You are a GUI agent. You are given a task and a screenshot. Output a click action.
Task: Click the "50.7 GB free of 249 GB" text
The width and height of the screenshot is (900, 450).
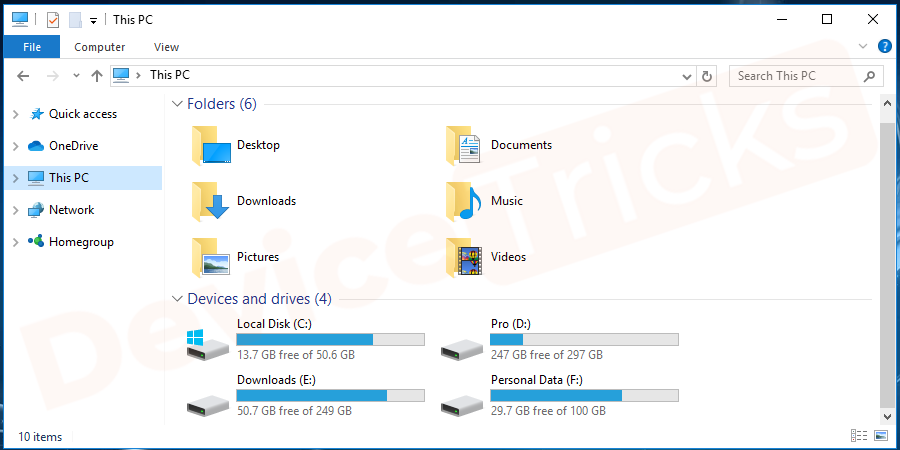pos(294,411)
